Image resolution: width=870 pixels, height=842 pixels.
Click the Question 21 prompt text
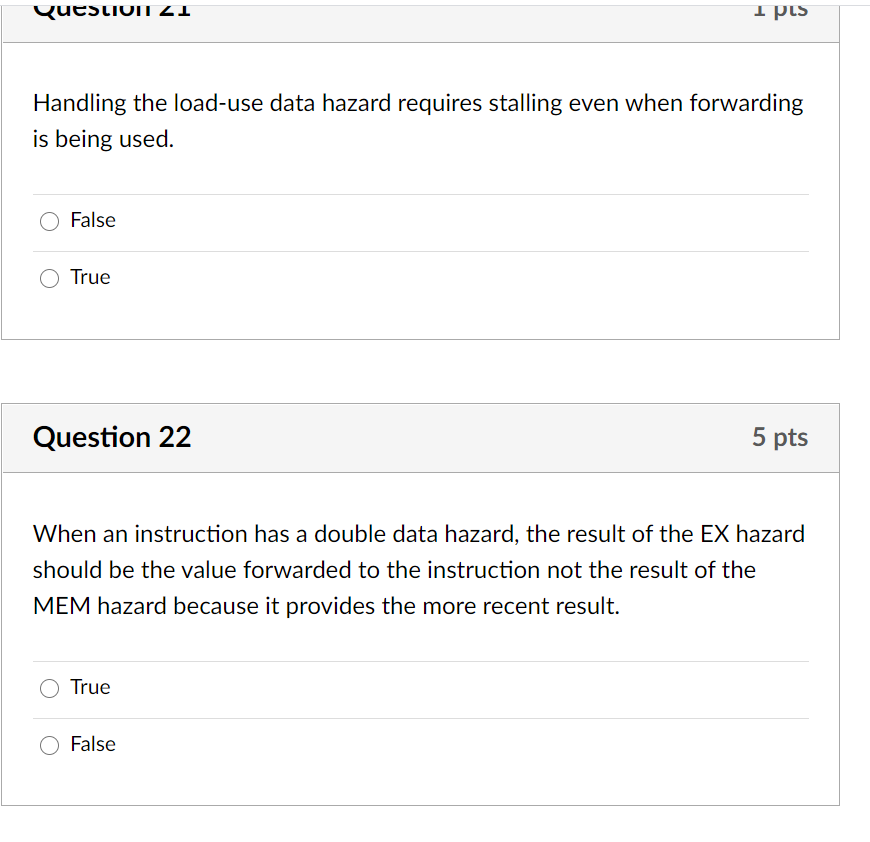click(x=418, y=120)
